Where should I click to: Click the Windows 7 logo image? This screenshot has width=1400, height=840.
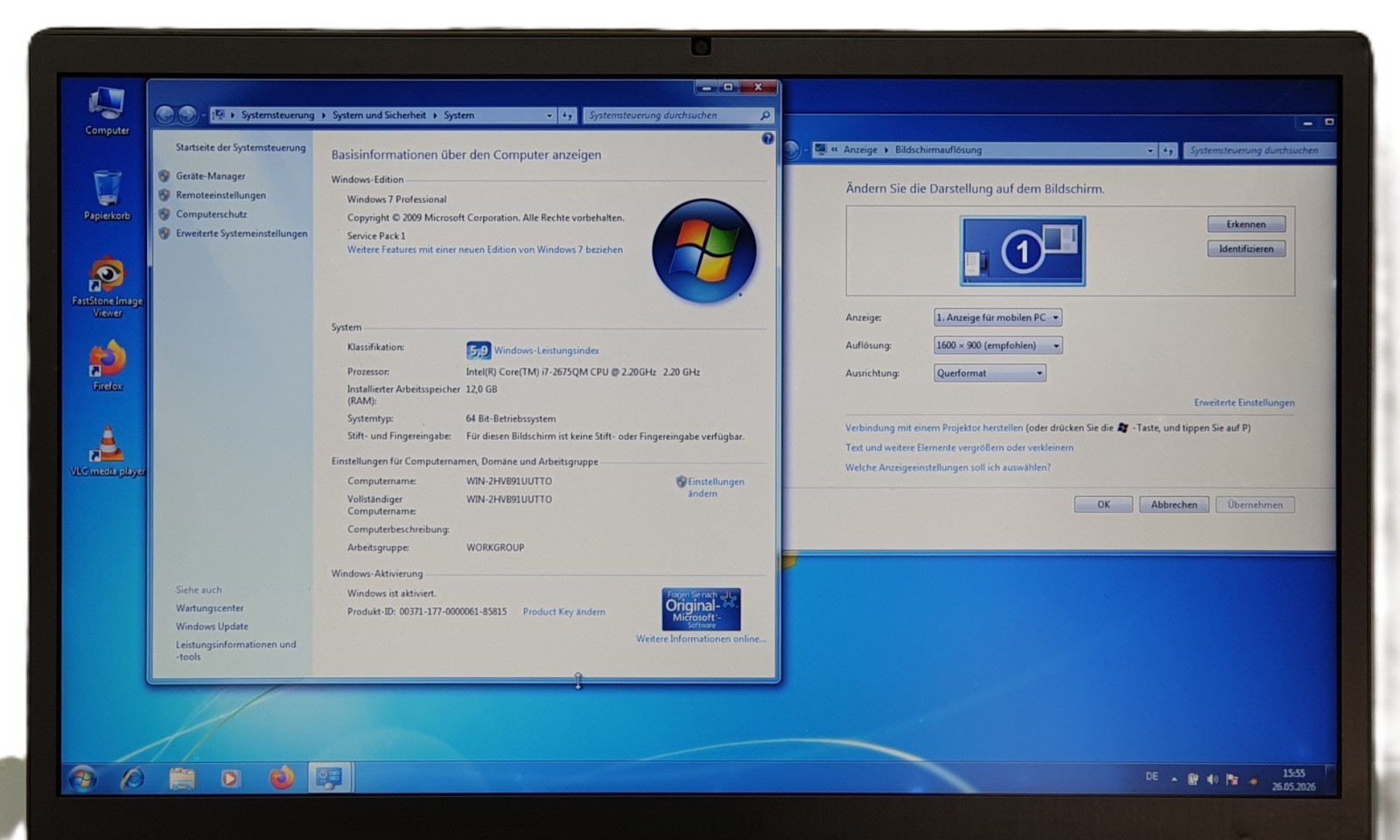pos(704,251)
